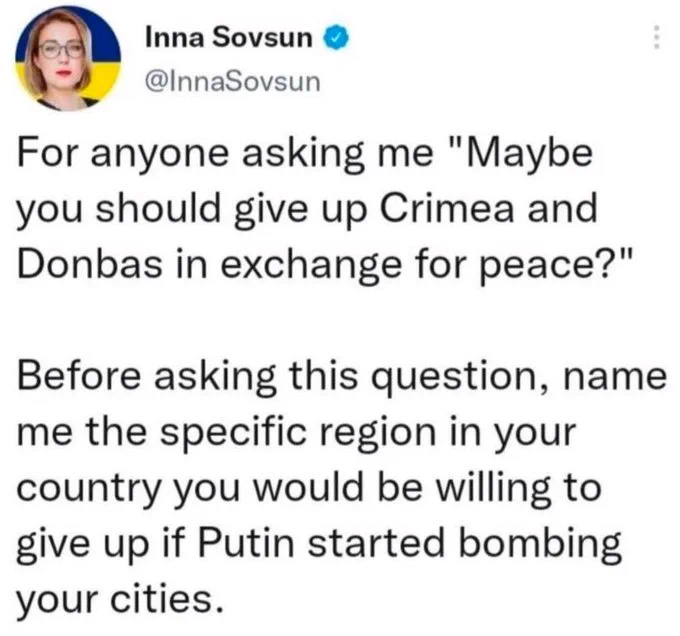Click the blue verified checkmark badge

tap(336, 38)
